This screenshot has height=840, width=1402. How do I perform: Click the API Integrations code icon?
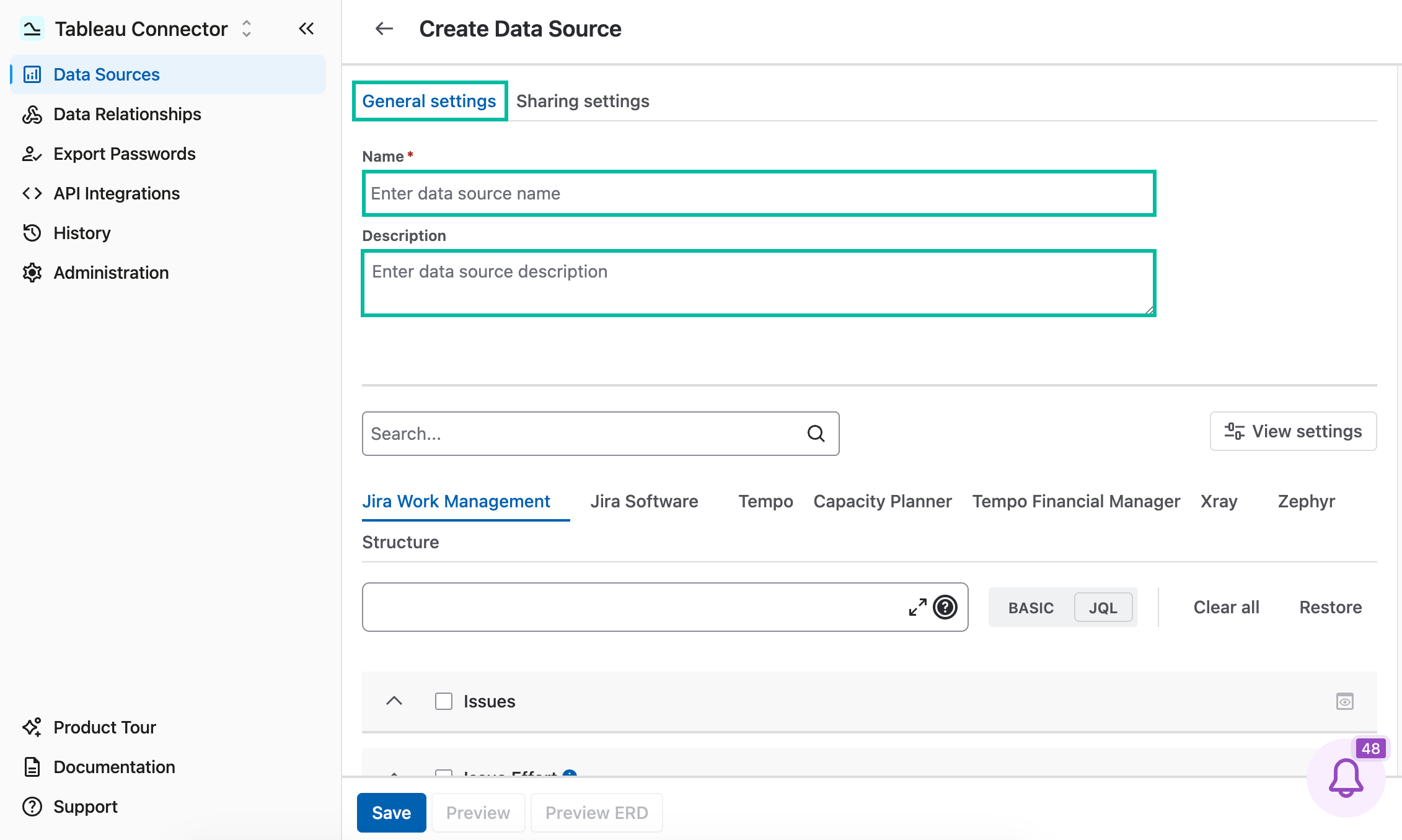tap(32, 193)
